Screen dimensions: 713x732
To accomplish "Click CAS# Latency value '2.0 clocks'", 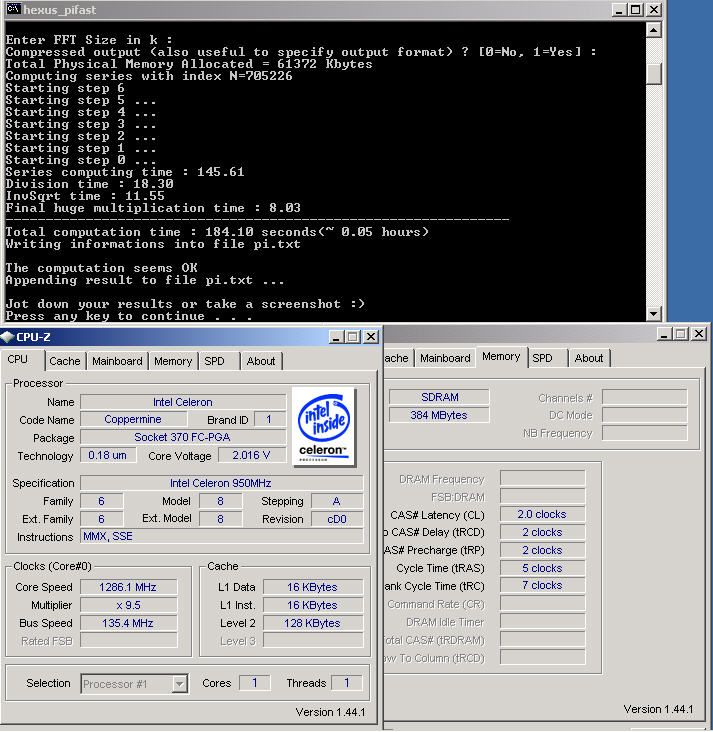I will (542, 514).
